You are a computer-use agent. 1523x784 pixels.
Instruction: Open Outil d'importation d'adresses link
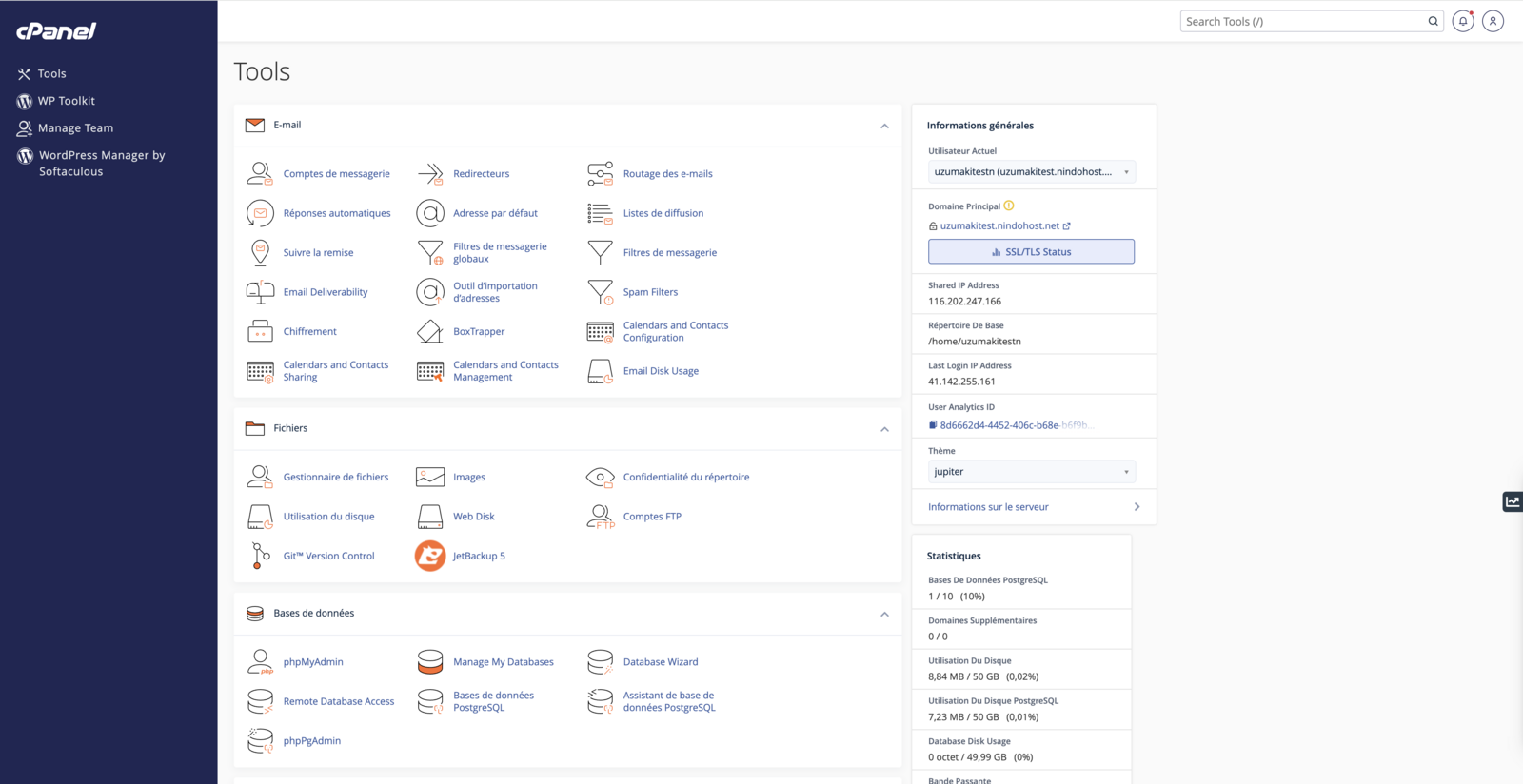coord(495,292)
